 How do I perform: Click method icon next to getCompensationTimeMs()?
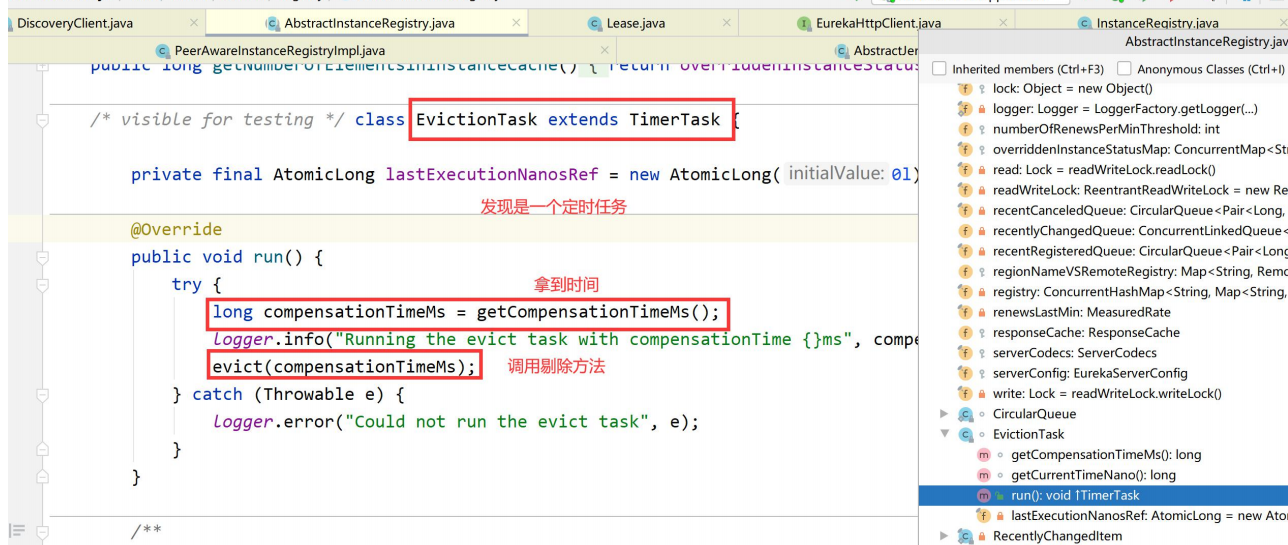983,455
